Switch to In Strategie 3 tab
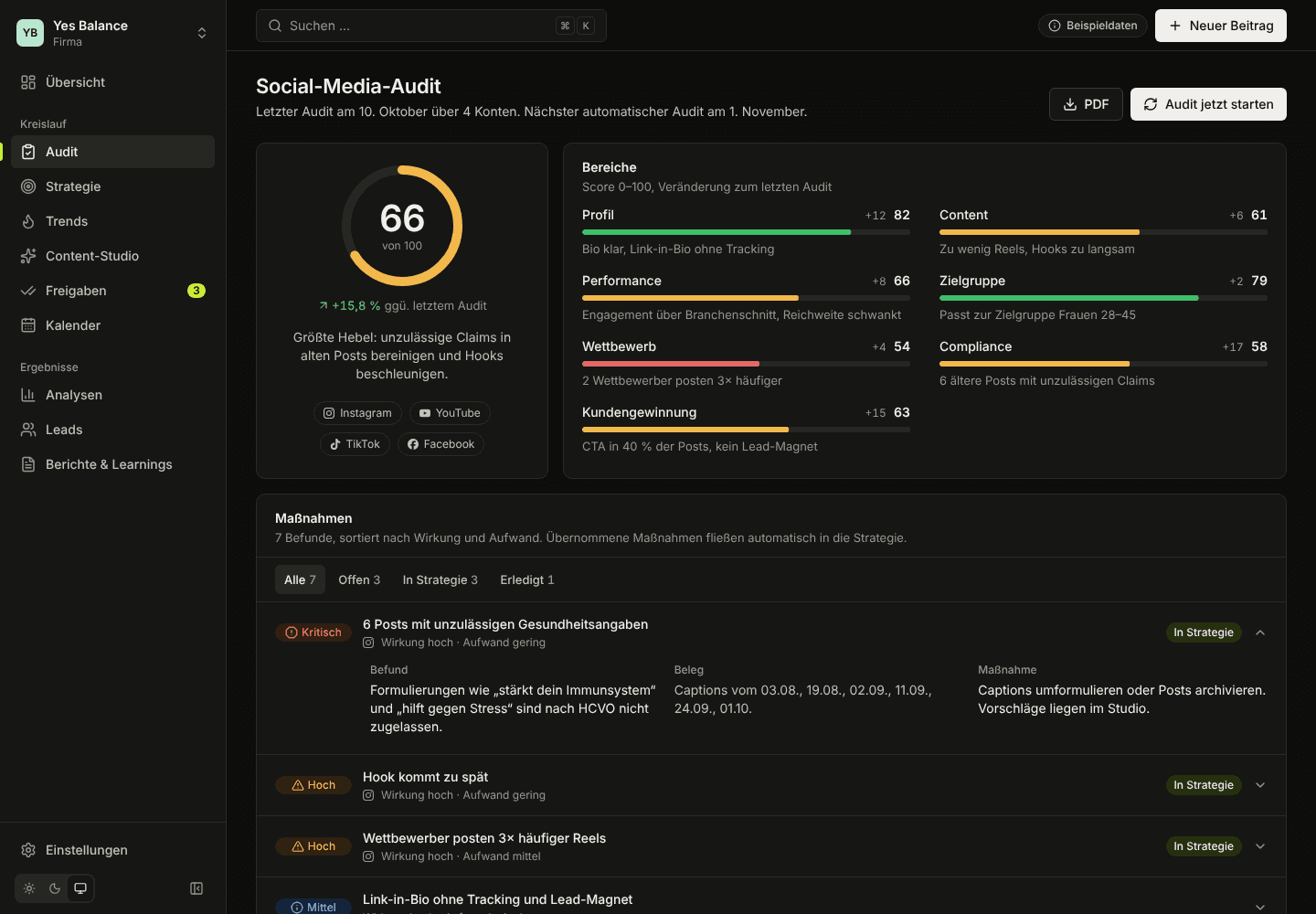 click(x=440, y=579)
